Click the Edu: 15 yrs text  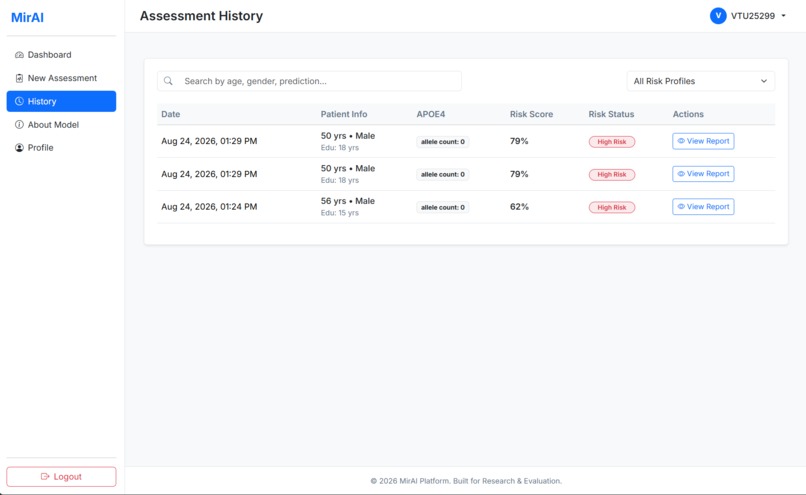[x=340, y=213]
